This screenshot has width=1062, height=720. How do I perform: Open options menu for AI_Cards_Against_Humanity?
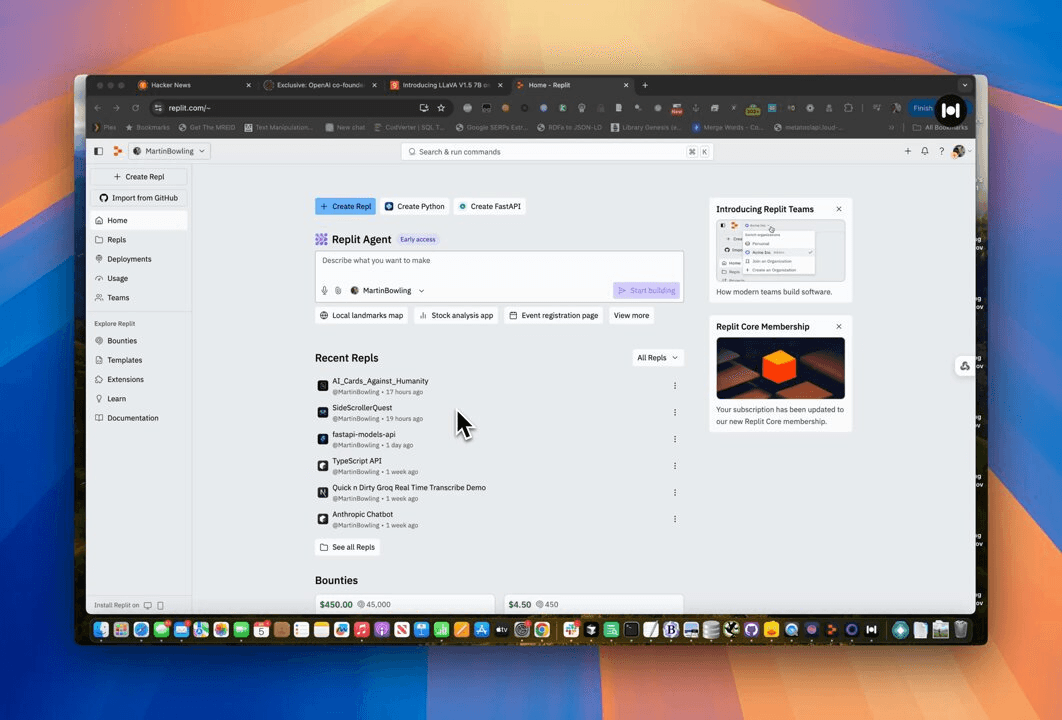pos(675,386)
